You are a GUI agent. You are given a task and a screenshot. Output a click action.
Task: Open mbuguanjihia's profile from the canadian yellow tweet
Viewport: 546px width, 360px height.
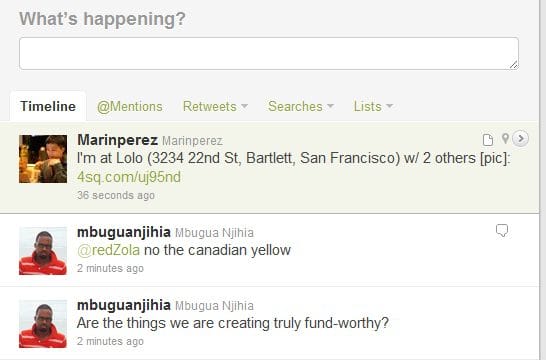coord(124,232)
